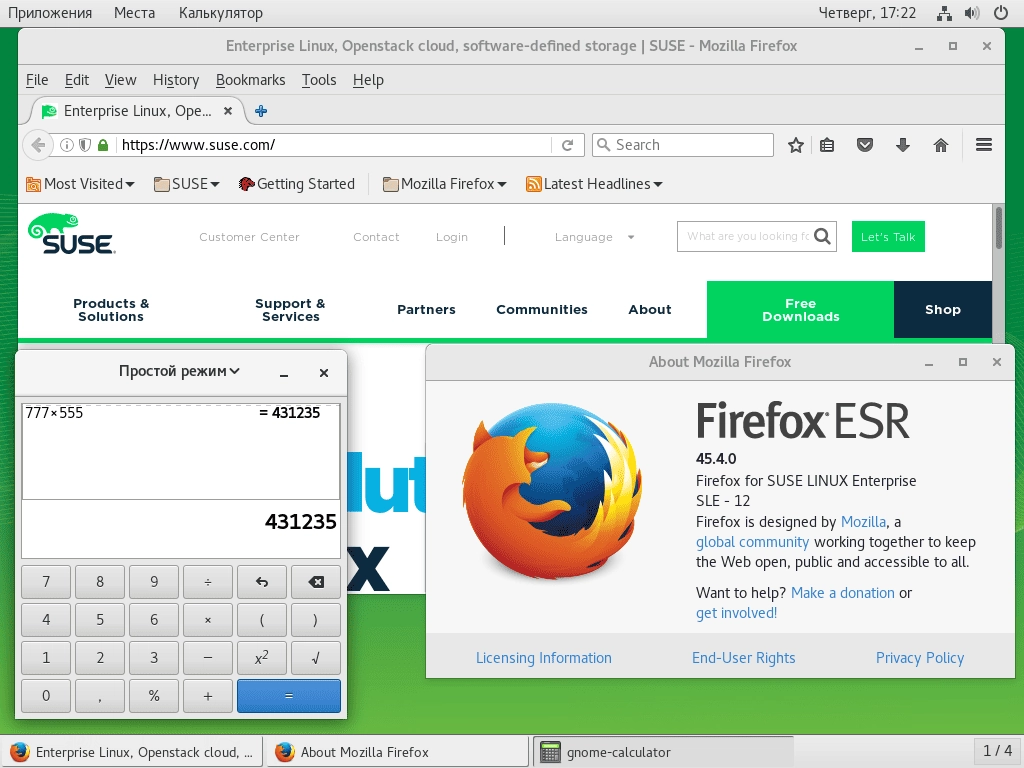Delete last digit with calculator backspace key

pos(316,582)
